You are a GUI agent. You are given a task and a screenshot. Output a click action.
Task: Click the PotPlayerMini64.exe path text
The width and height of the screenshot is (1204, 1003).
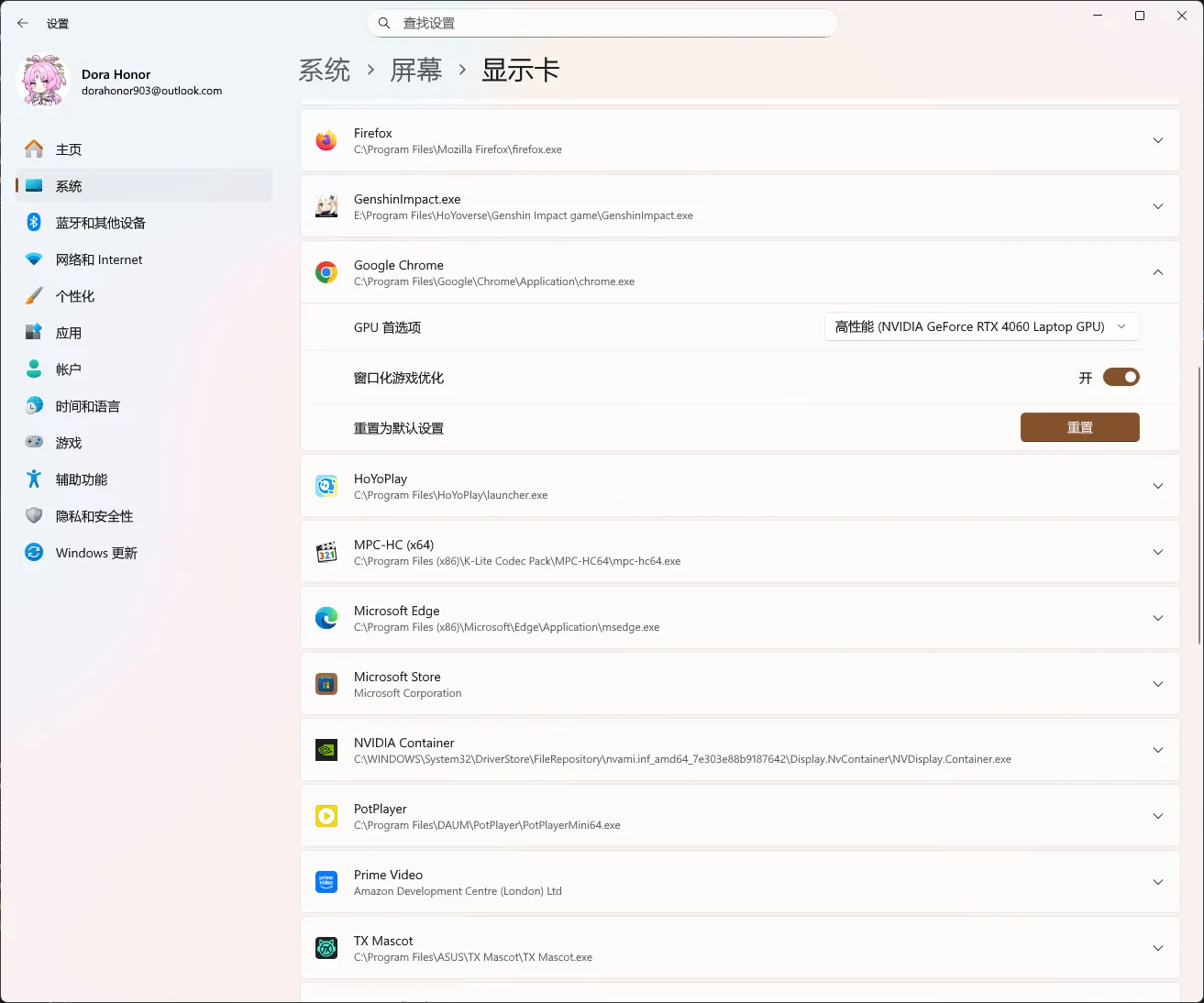[x=487, y=825]
